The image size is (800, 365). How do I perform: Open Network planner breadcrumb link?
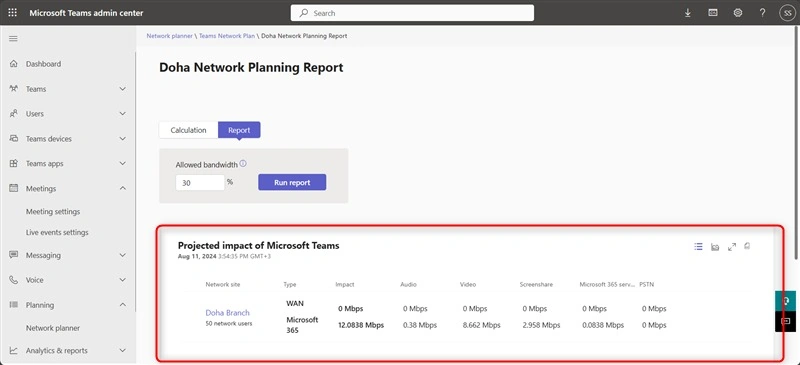169,36
